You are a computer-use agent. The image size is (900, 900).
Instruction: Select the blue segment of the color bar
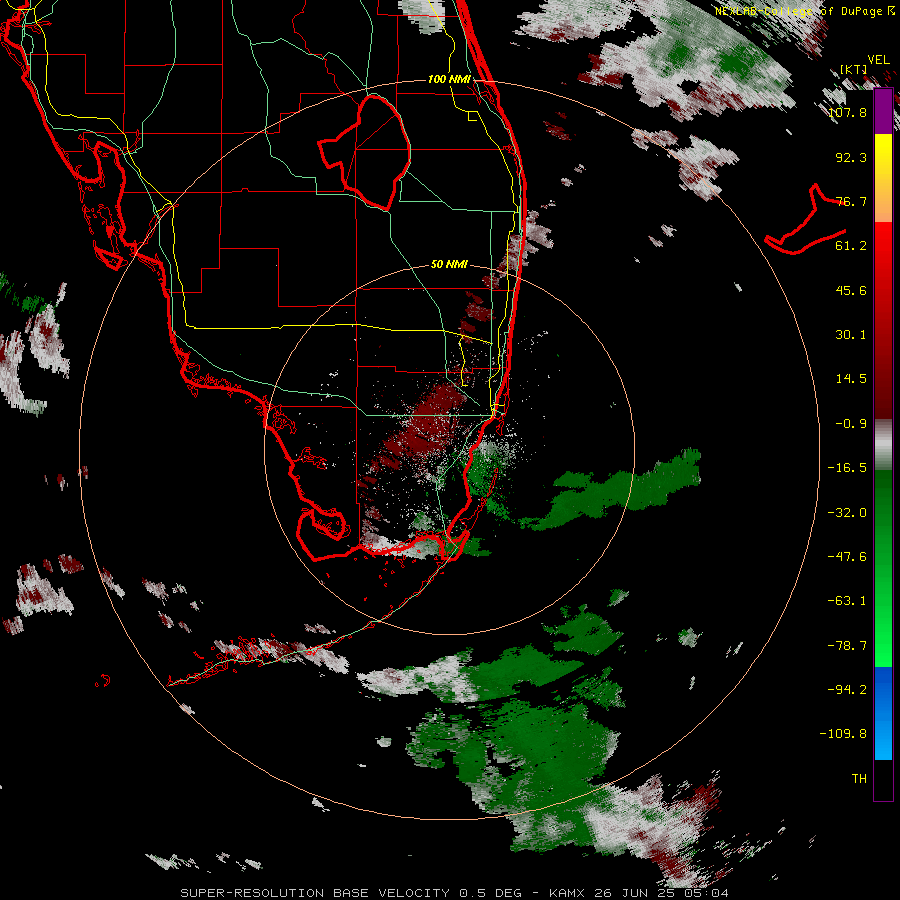[x=883, y=713]
